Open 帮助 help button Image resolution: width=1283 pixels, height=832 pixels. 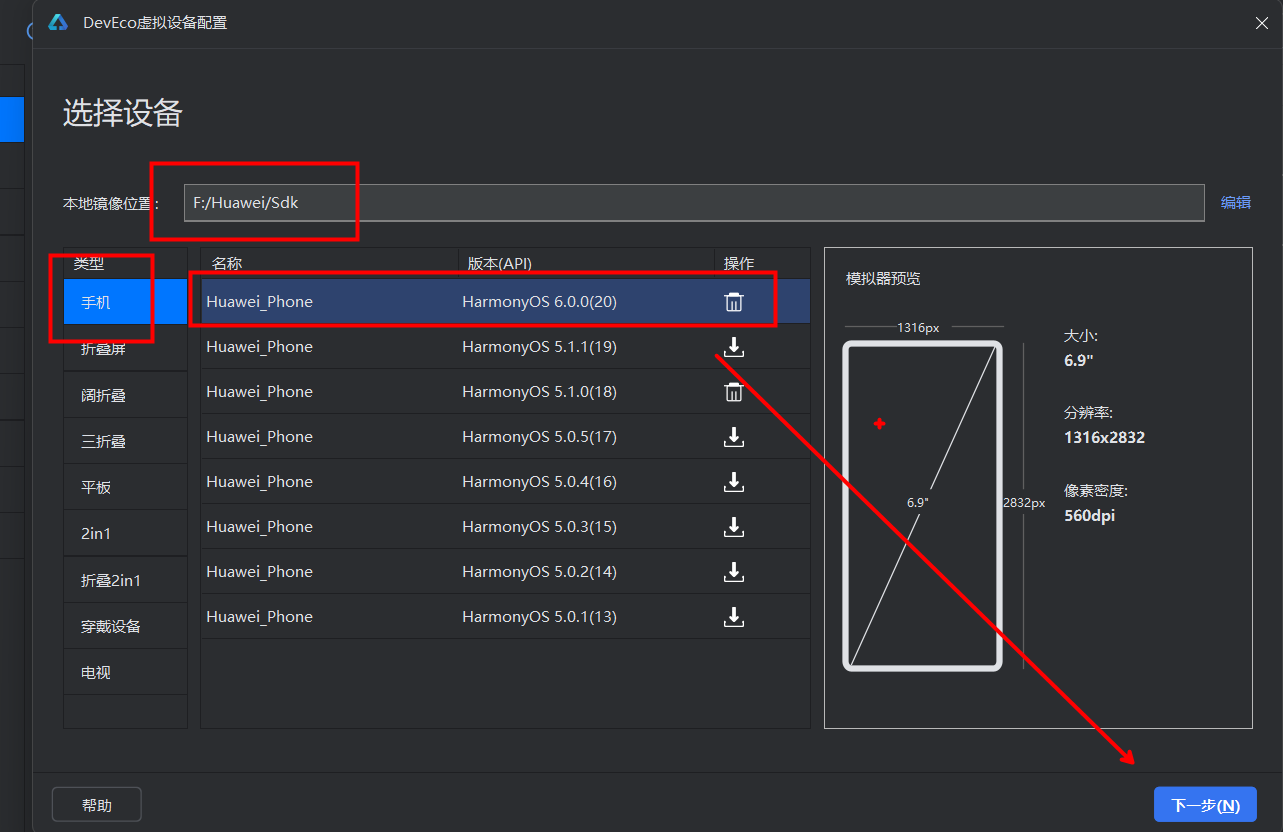[x=97, y=805]
